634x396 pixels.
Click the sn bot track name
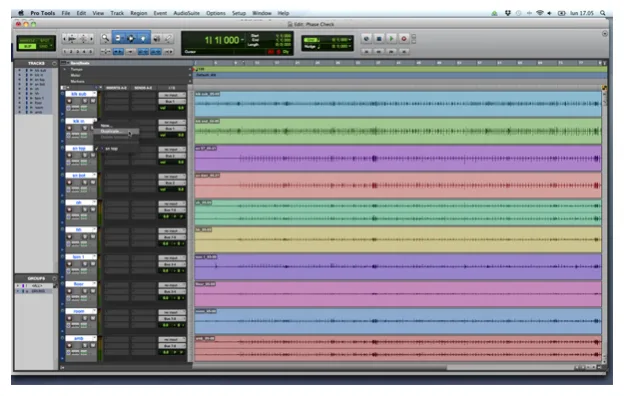[79, 176]
